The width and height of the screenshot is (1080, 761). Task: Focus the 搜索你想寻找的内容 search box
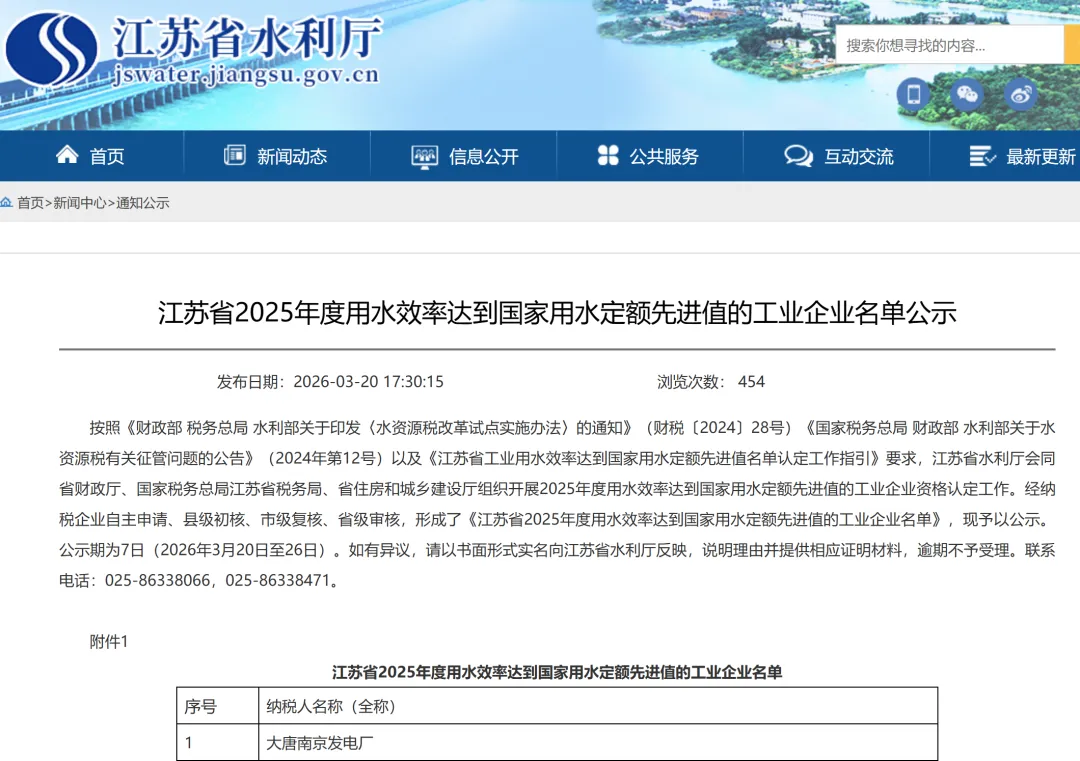(950, 45)
